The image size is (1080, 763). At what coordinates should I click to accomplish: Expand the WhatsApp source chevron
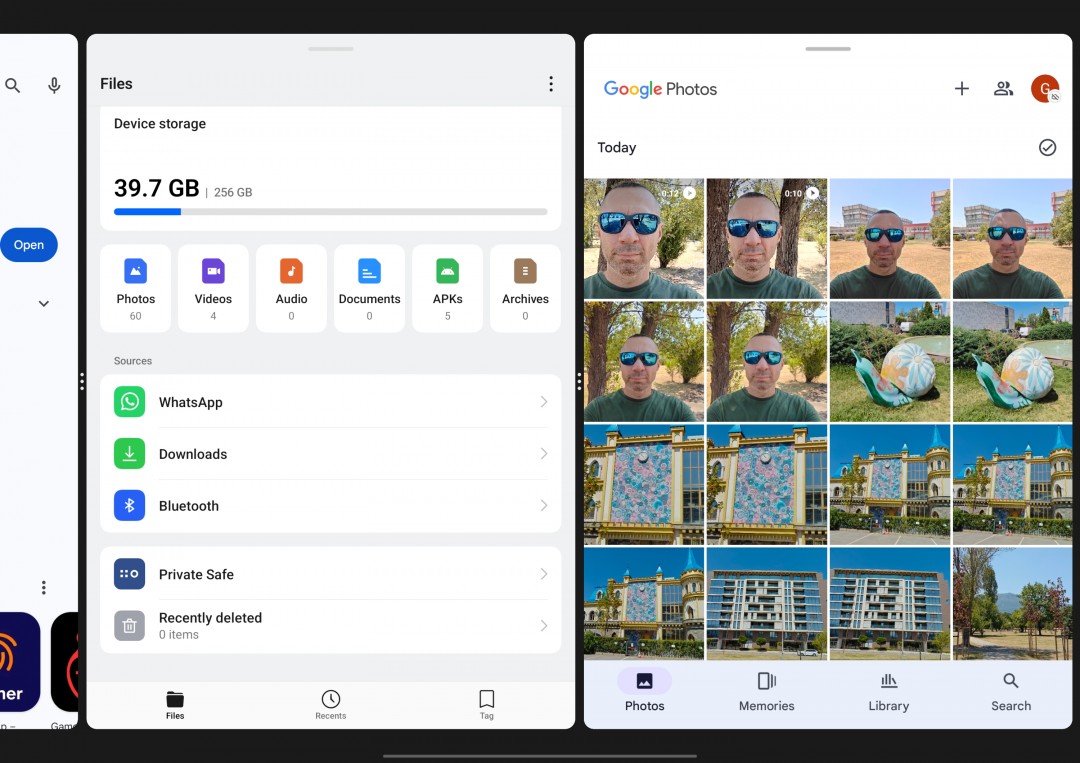pos(544,402)
